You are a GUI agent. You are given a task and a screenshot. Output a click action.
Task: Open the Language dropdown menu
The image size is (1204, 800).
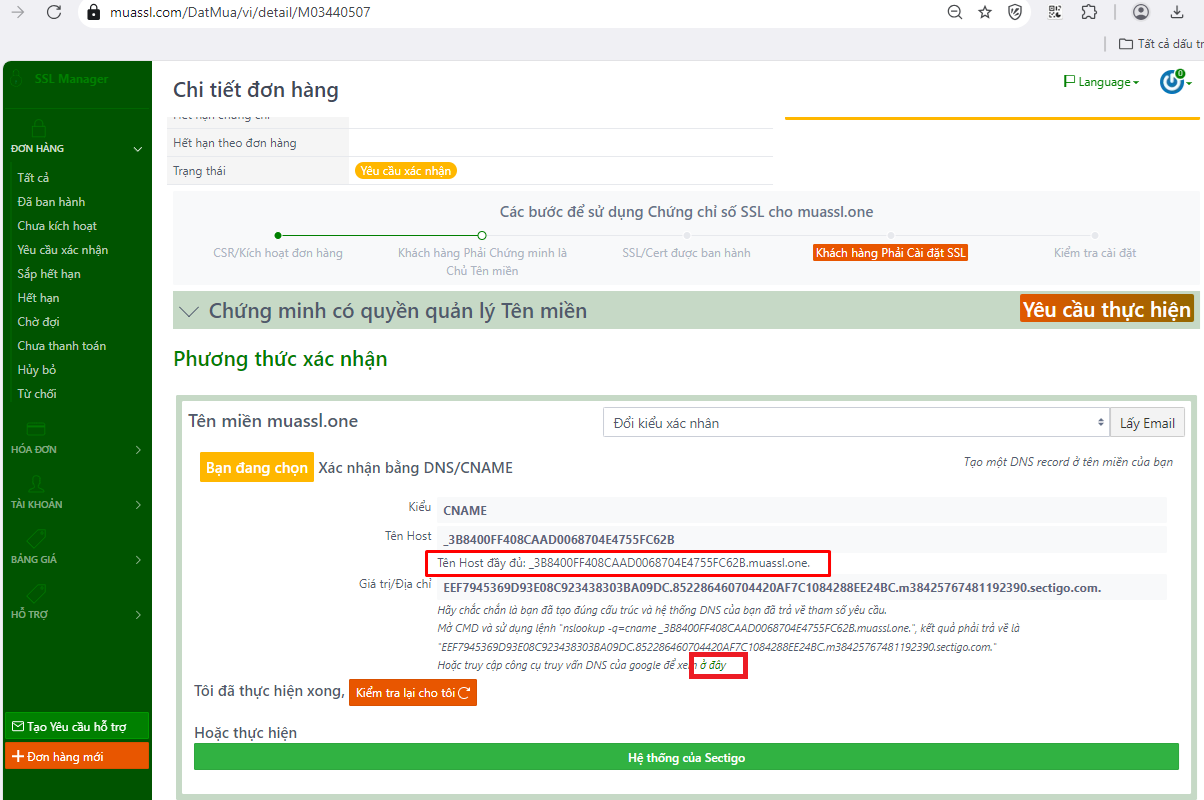1101,82
